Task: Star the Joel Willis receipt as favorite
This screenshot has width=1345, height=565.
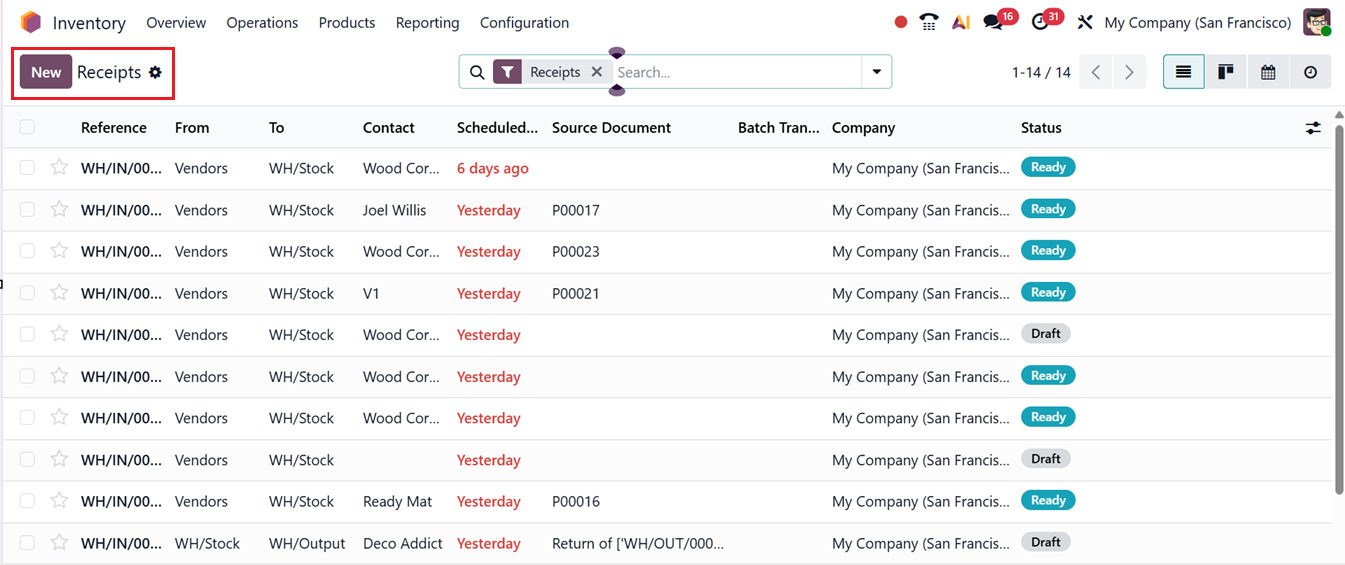Action: (x=60, y=210)
